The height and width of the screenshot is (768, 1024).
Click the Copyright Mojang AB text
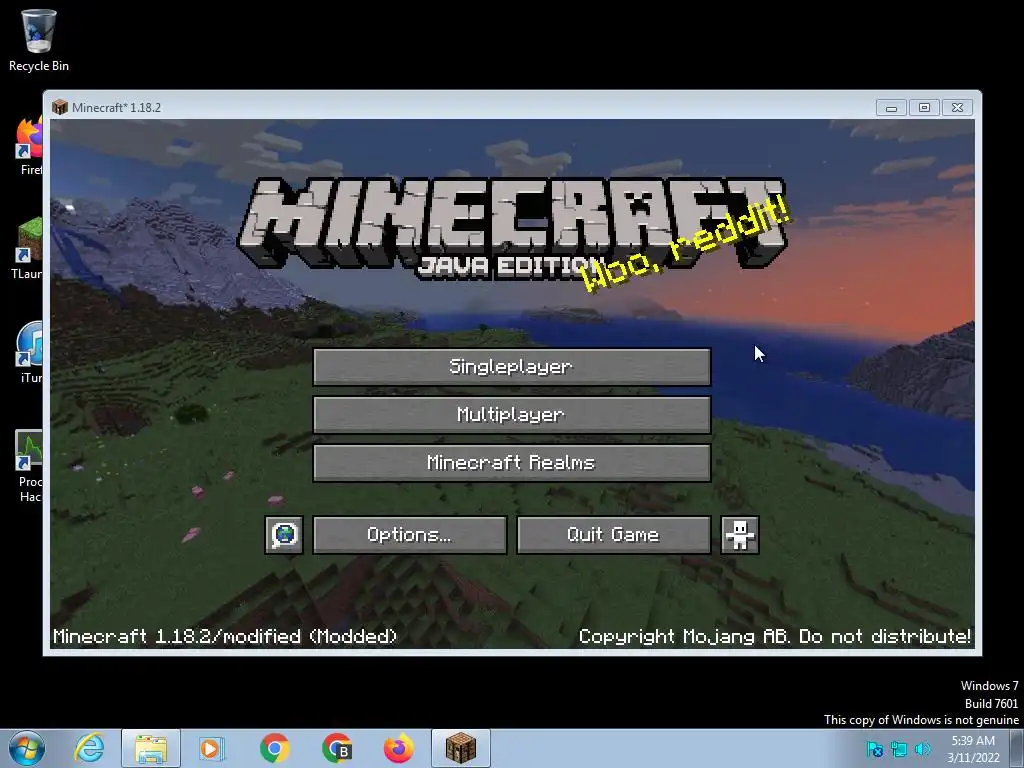click(x=775, y=636)
